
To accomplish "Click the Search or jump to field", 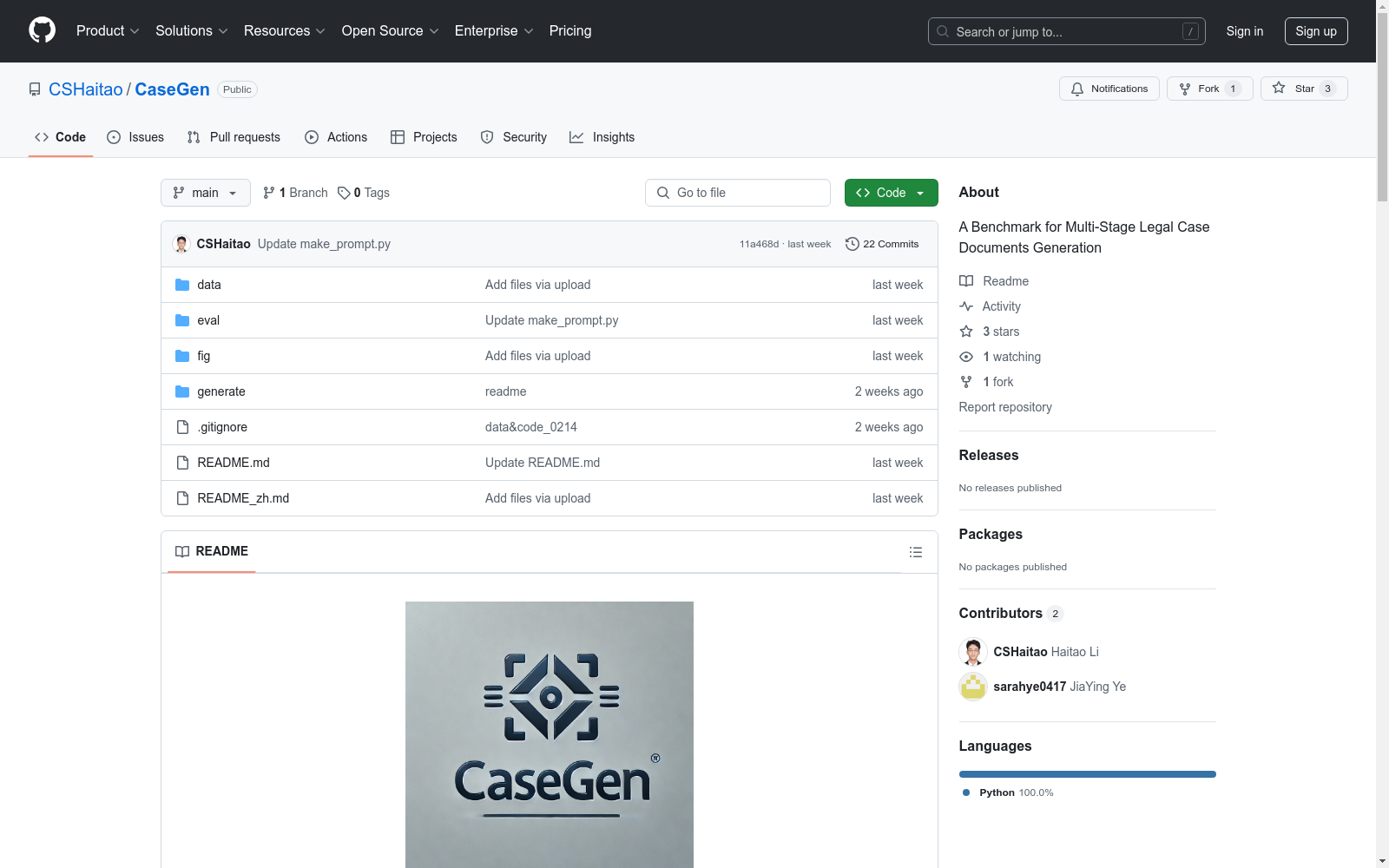I will coord(1067,31).
